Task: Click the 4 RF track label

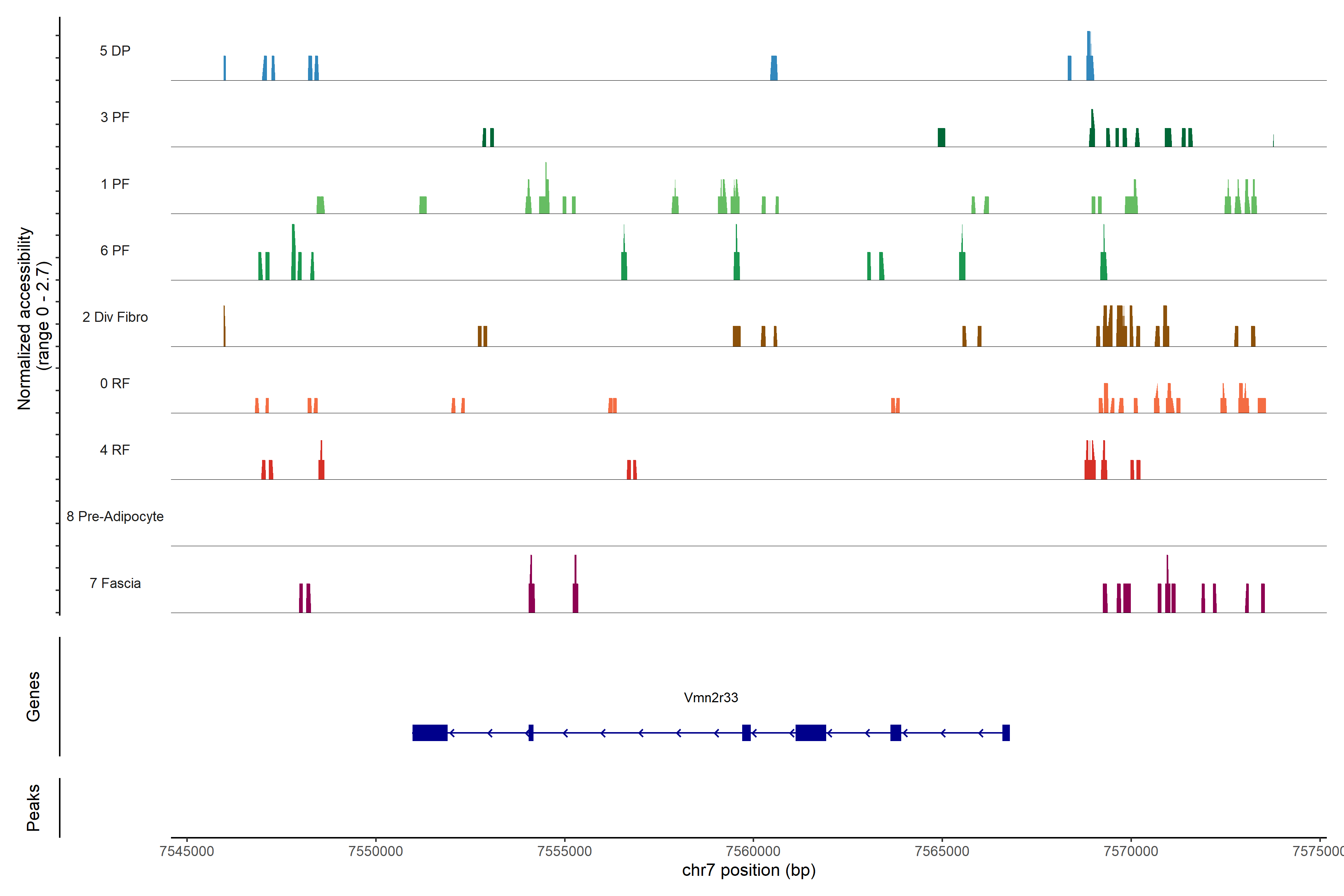Action: 115,450
